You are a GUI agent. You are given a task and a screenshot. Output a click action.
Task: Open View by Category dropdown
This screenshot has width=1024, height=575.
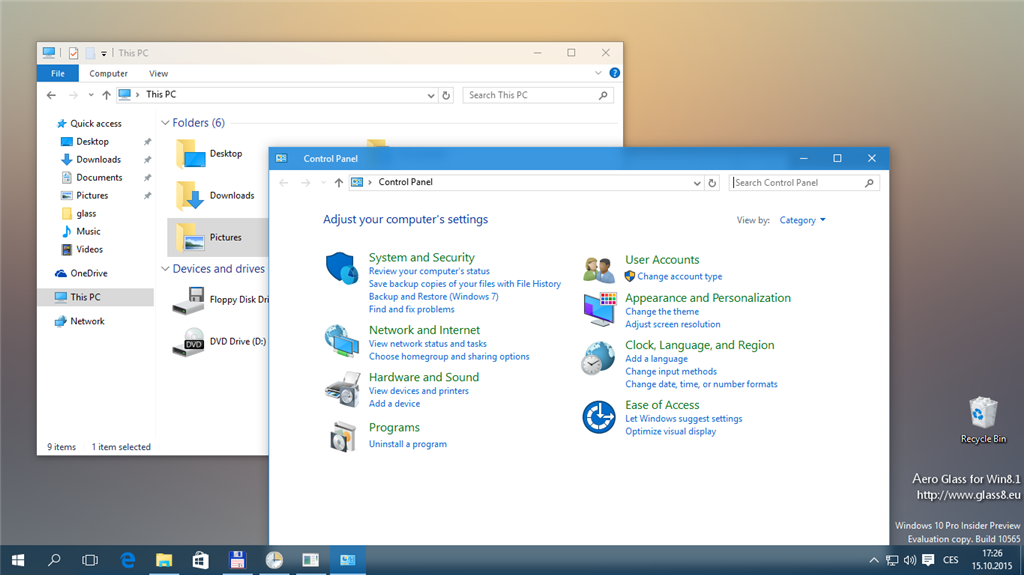(x=803, y=220)
